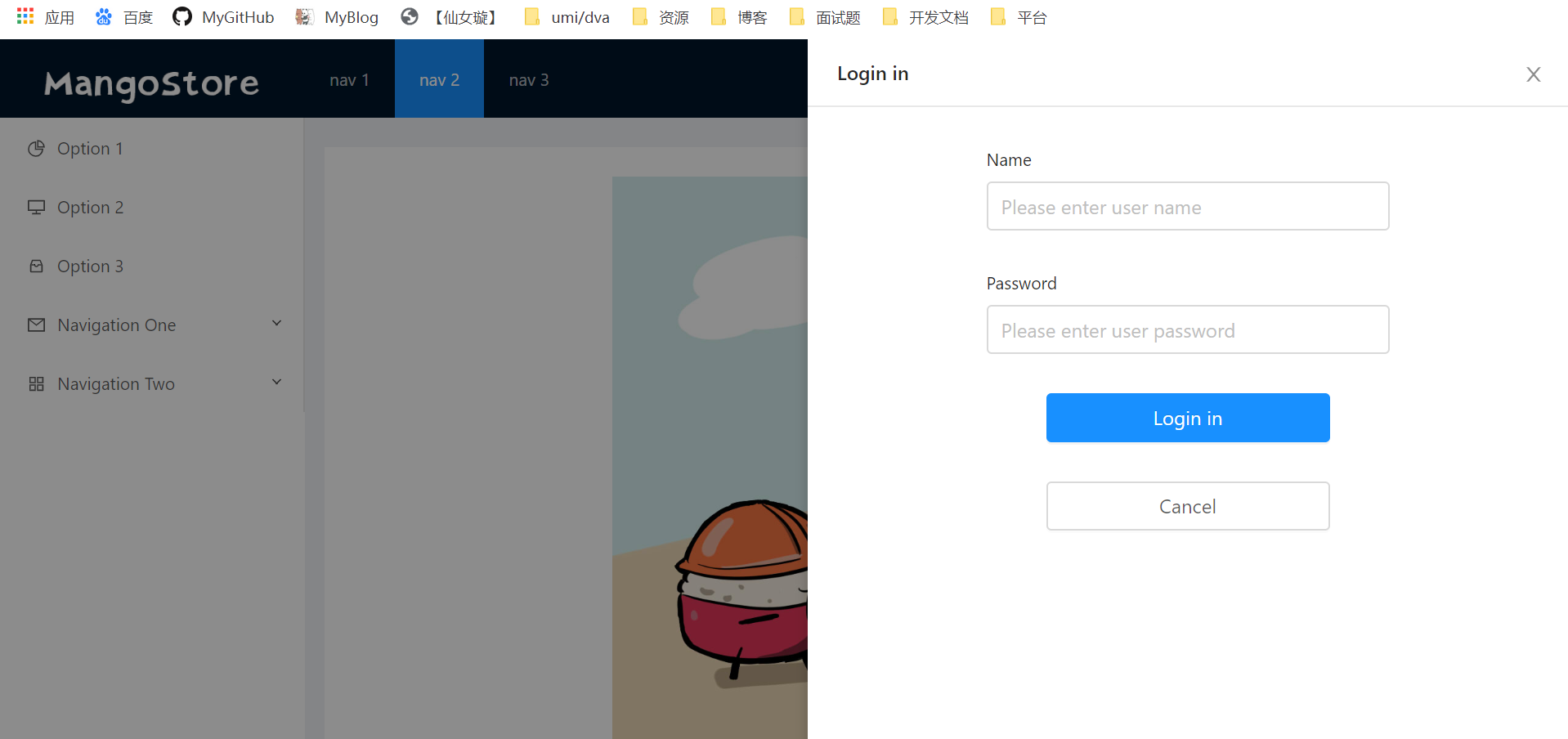The height and width of the screenshot is (739, 1568).
Task: Click the Navigation Two menu label
Action: click(x=116, y=384)
